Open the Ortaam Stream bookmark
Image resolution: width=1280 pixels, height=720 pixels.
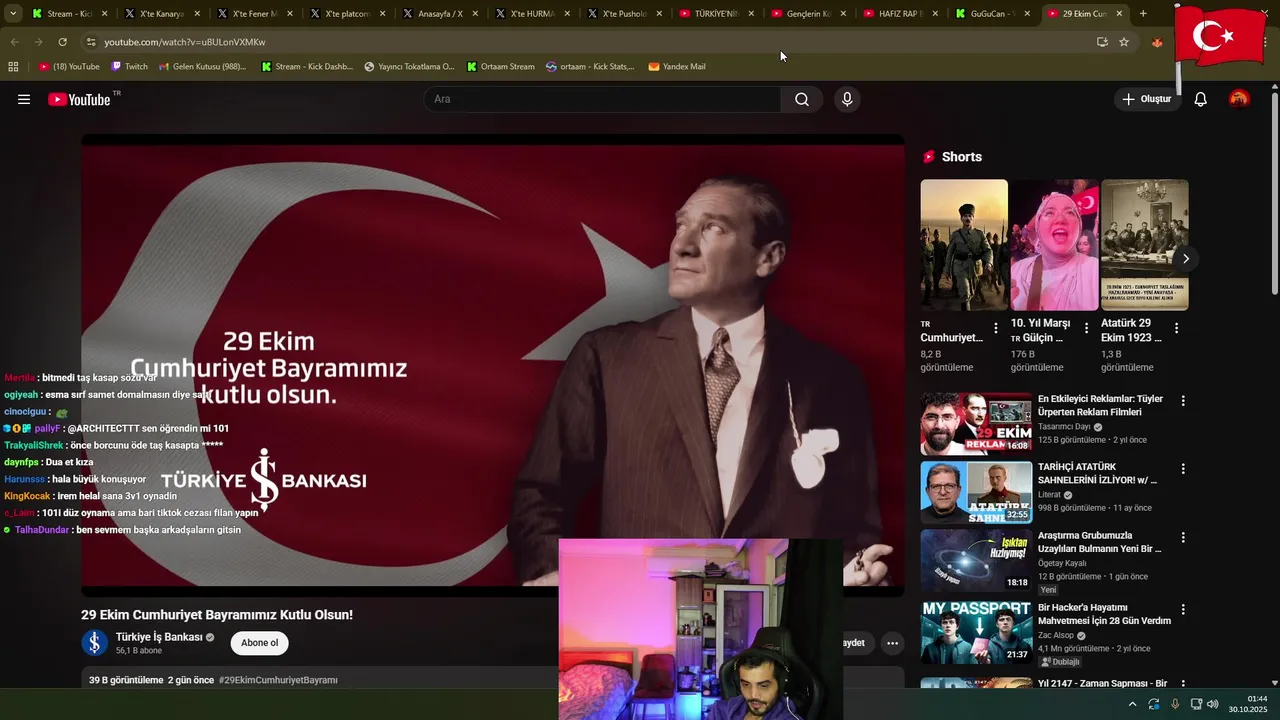pos(500,66)
